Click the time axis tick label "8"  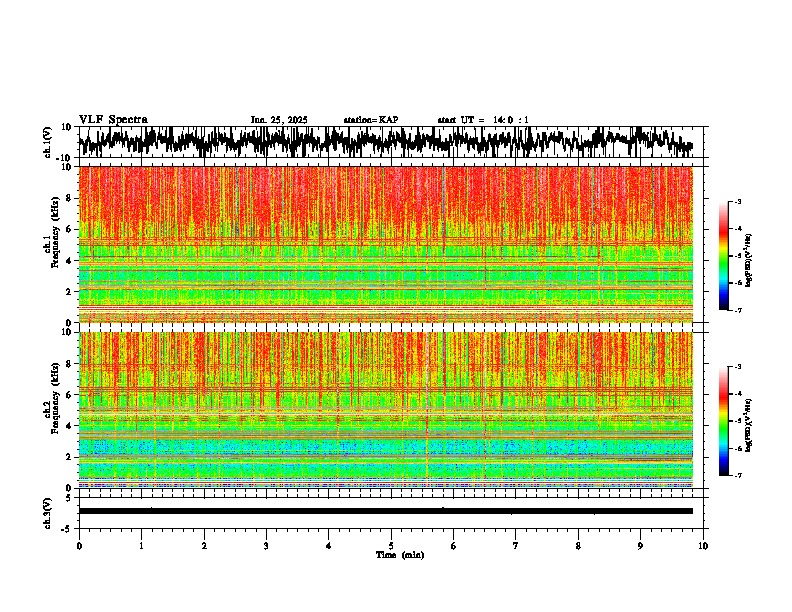click(x=578, y=546)
